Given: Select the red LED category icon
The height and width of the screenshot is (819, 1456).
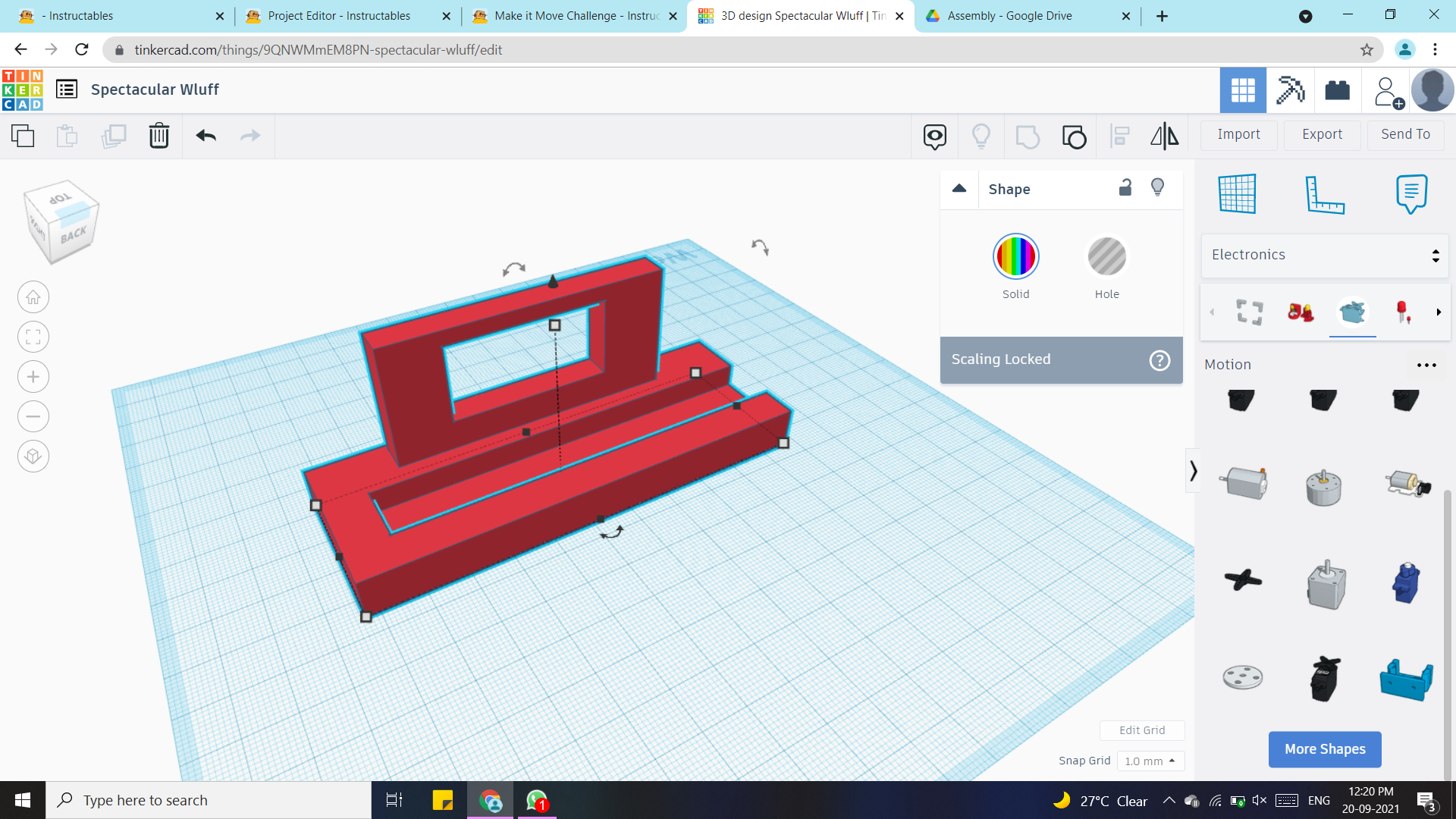Looking at the screenshot, I should coord(1403,312).
